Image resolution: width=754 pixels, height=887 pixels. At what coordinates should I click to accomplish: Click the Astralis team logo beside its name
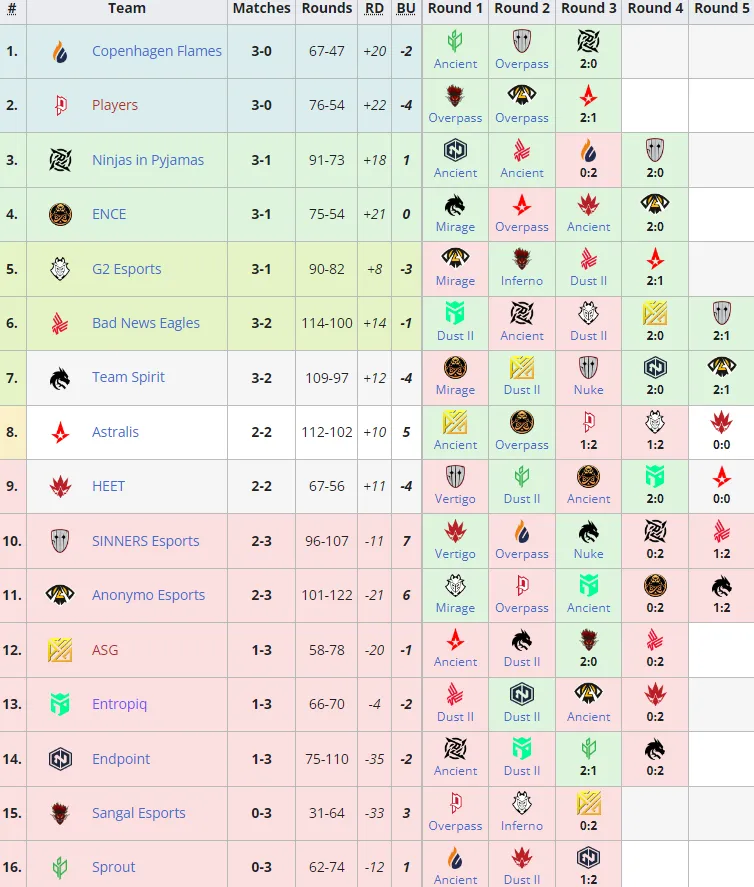(60, 432)
